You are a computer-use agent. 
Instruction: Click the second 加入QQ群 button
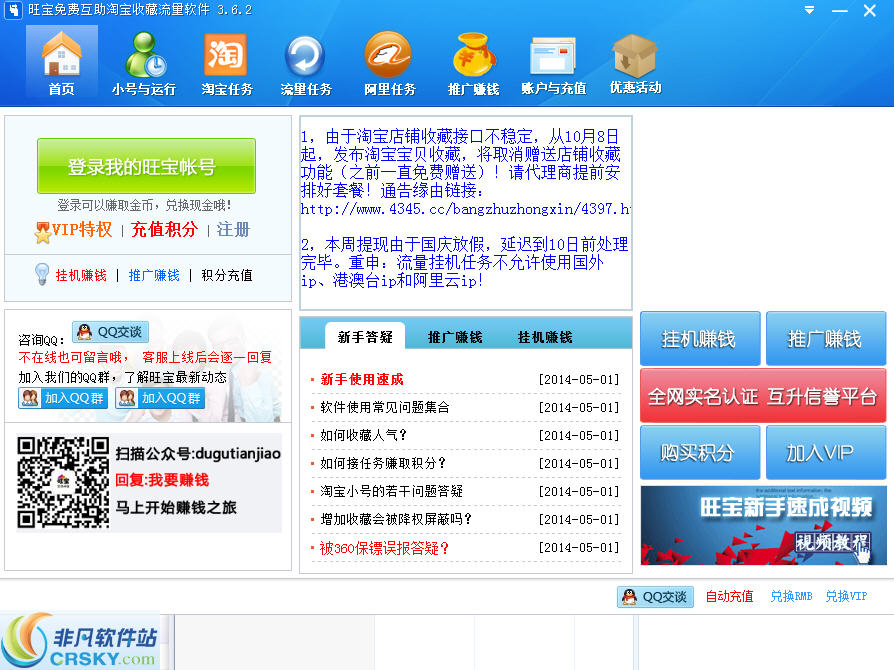pyautogui.click(x=160, y=398)
